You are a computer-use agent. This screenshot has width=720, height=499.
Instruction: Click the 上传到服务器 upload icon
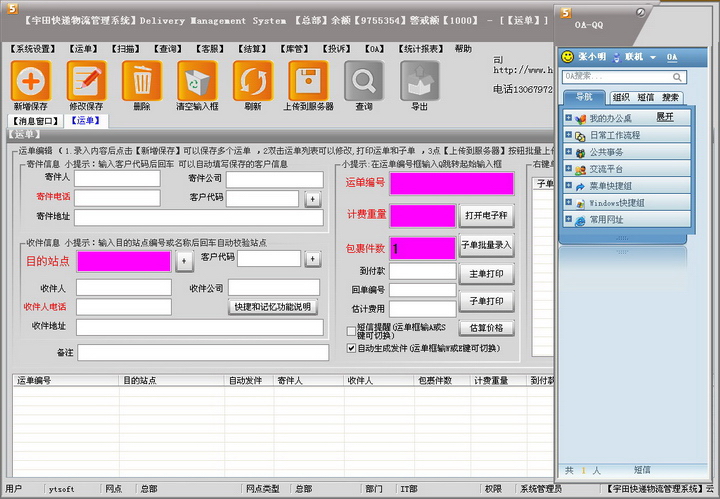(308, 80)
